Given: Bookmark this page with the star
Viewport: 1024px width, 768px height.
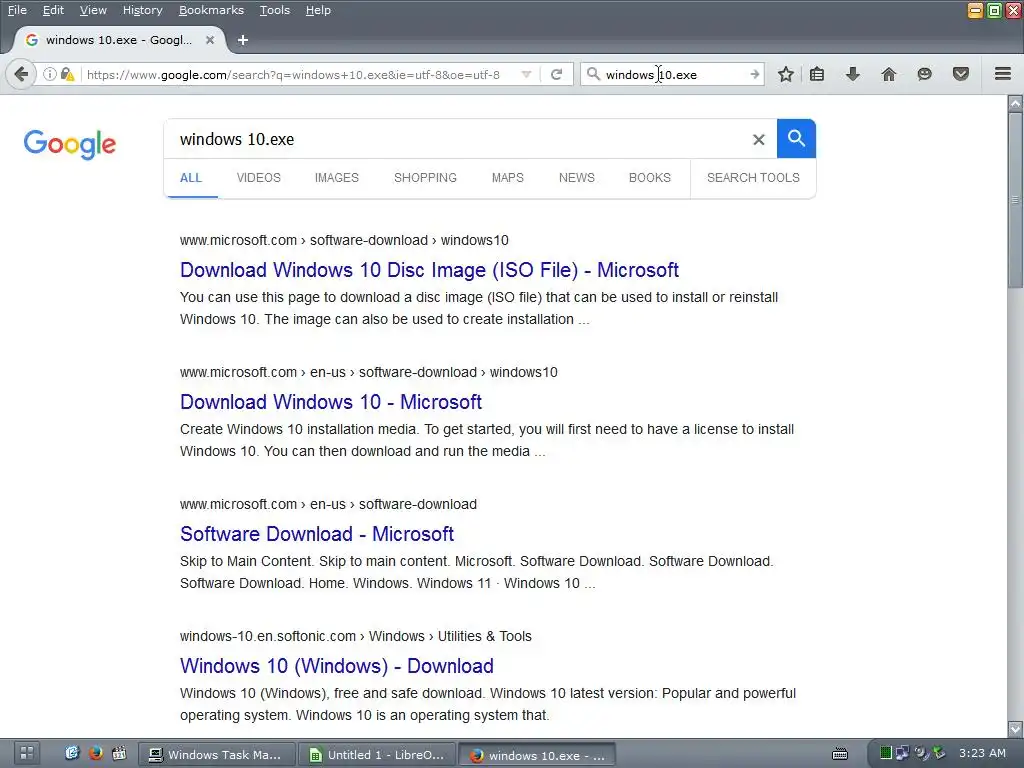Looking at the screenshot, I should pyautogui.click(x=786, y=74).
